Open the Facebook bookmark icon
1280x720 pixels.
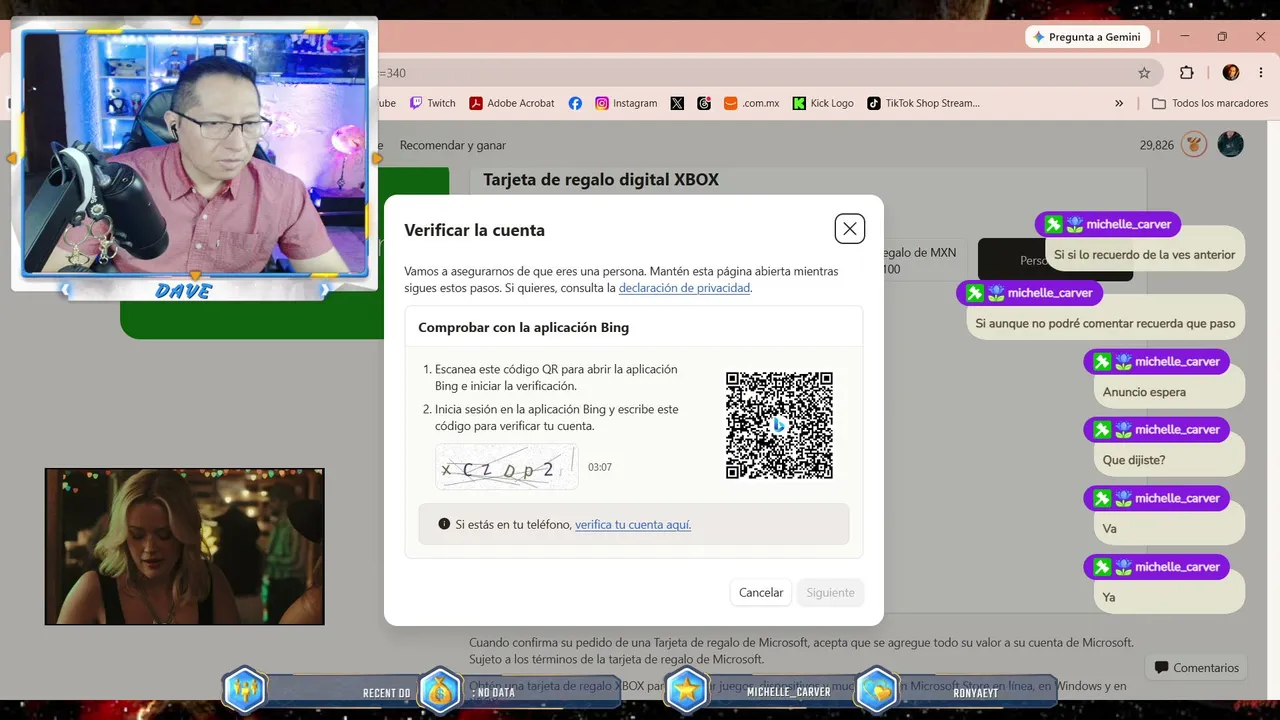point(575,103)
